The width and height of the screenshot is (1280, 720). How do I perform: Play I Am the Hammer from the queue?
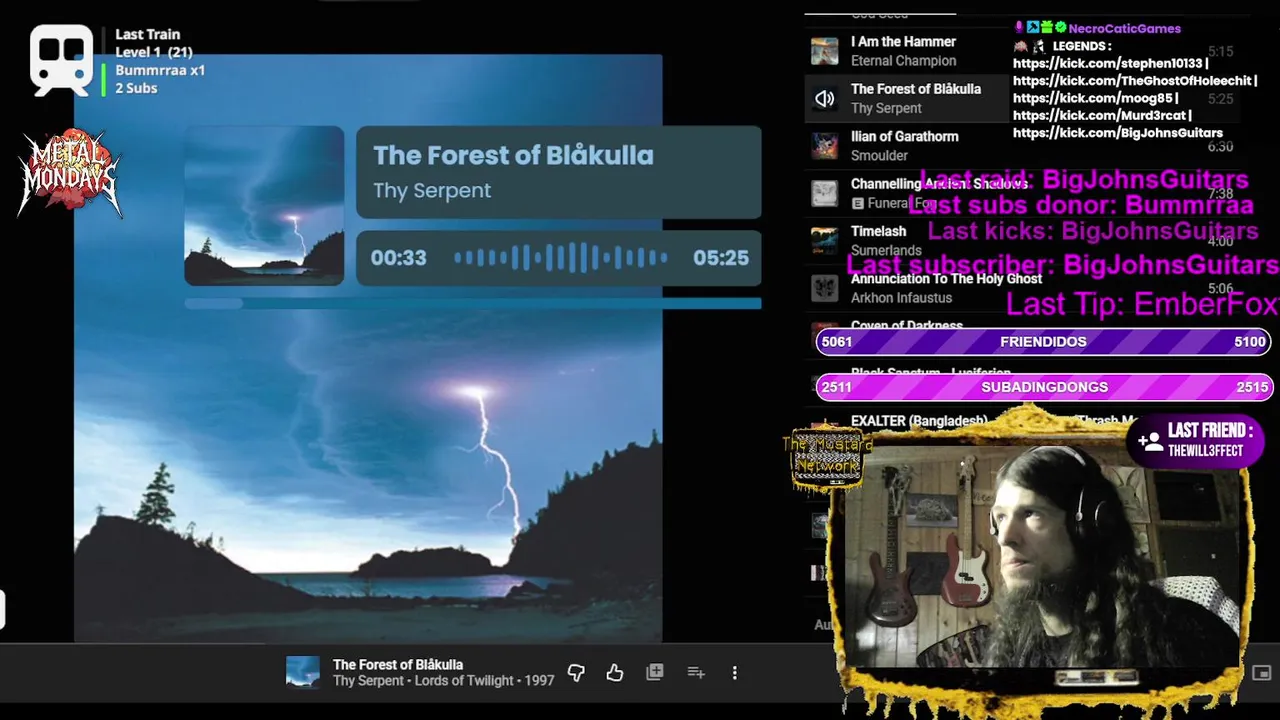[x=903, y=42]
